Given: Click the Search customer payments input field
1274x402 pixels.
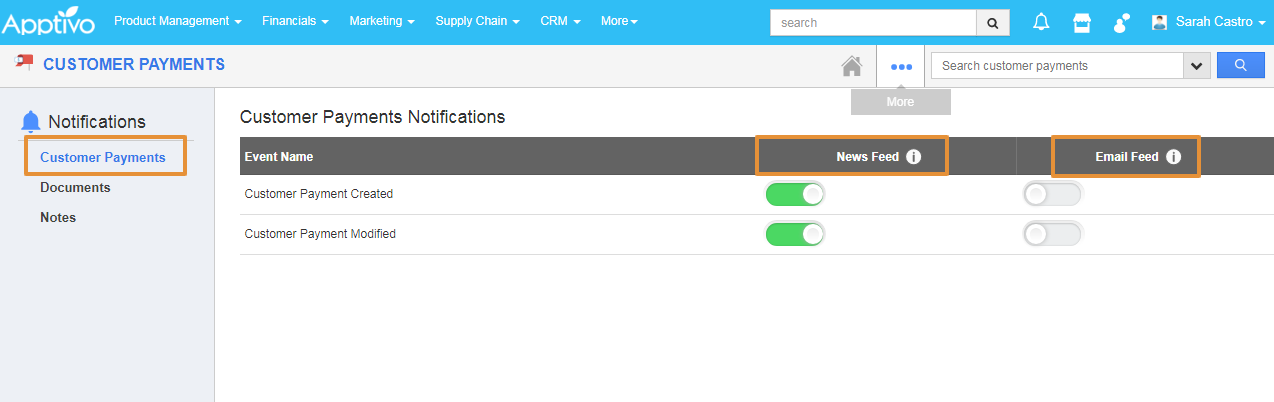Looking at the screenshot, I should pyautogui.click(x=1056, y=66).
